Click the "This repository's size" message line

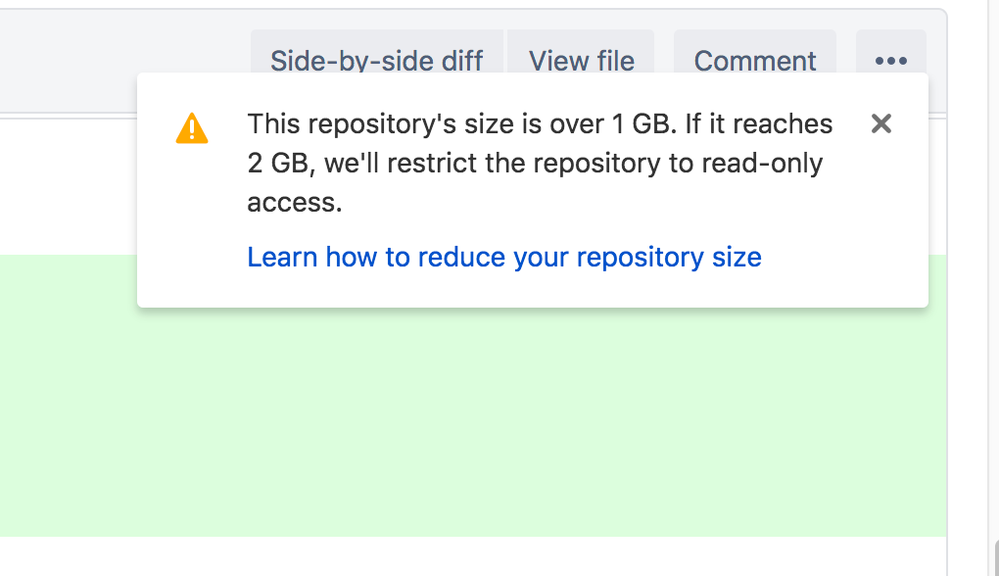(x=540, y=124)
